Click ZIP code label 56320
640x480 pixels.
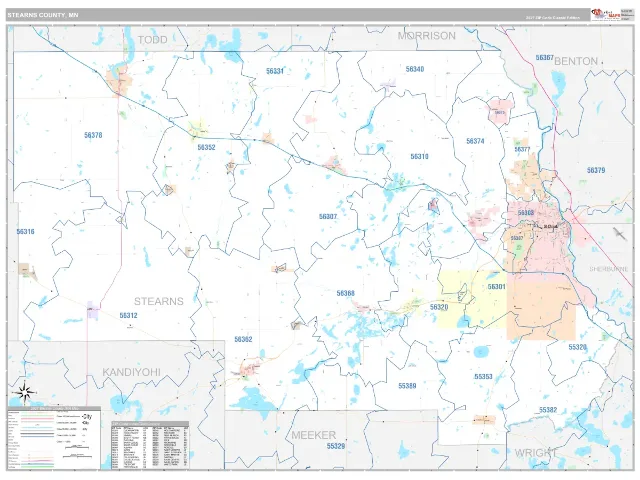(x=439, y=307)
